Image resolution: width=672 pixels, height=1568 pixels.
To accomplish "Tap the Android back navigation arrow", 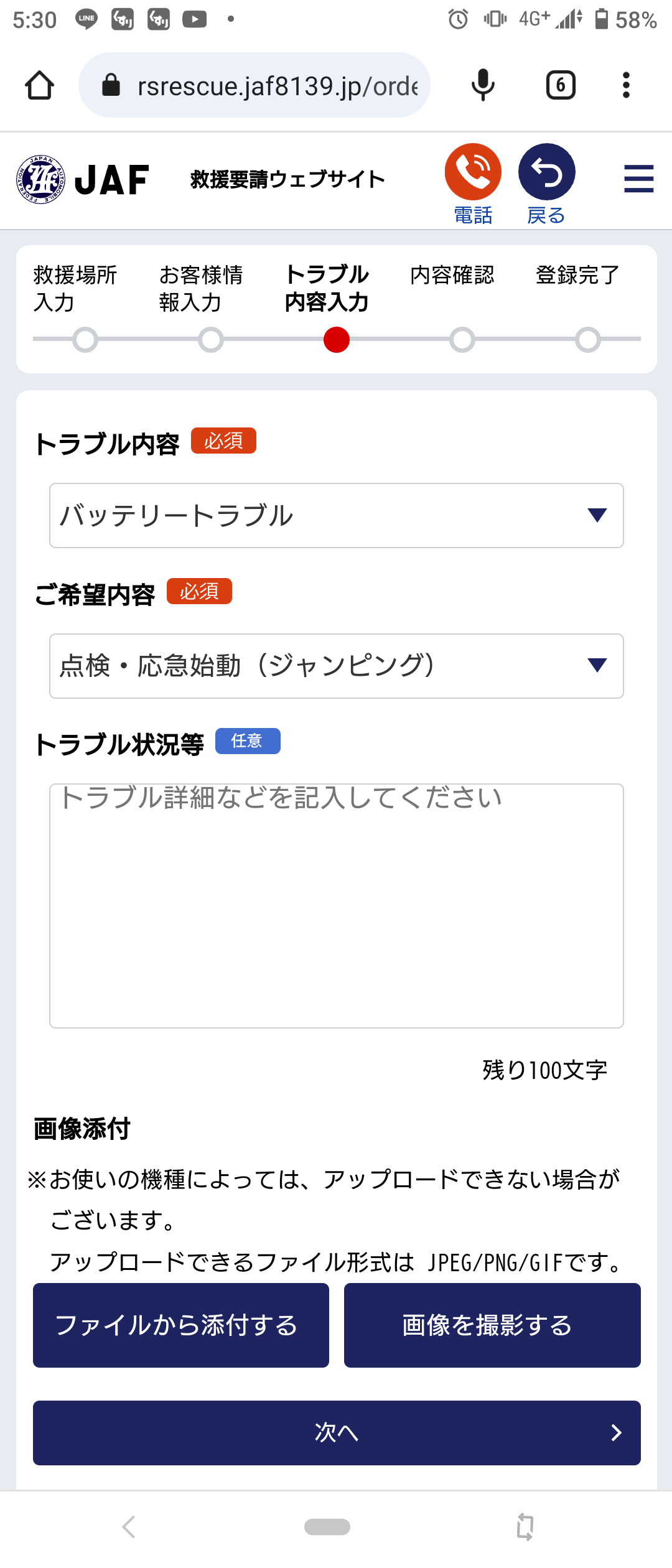I will pyautogui.click(x=129, y=1526).
